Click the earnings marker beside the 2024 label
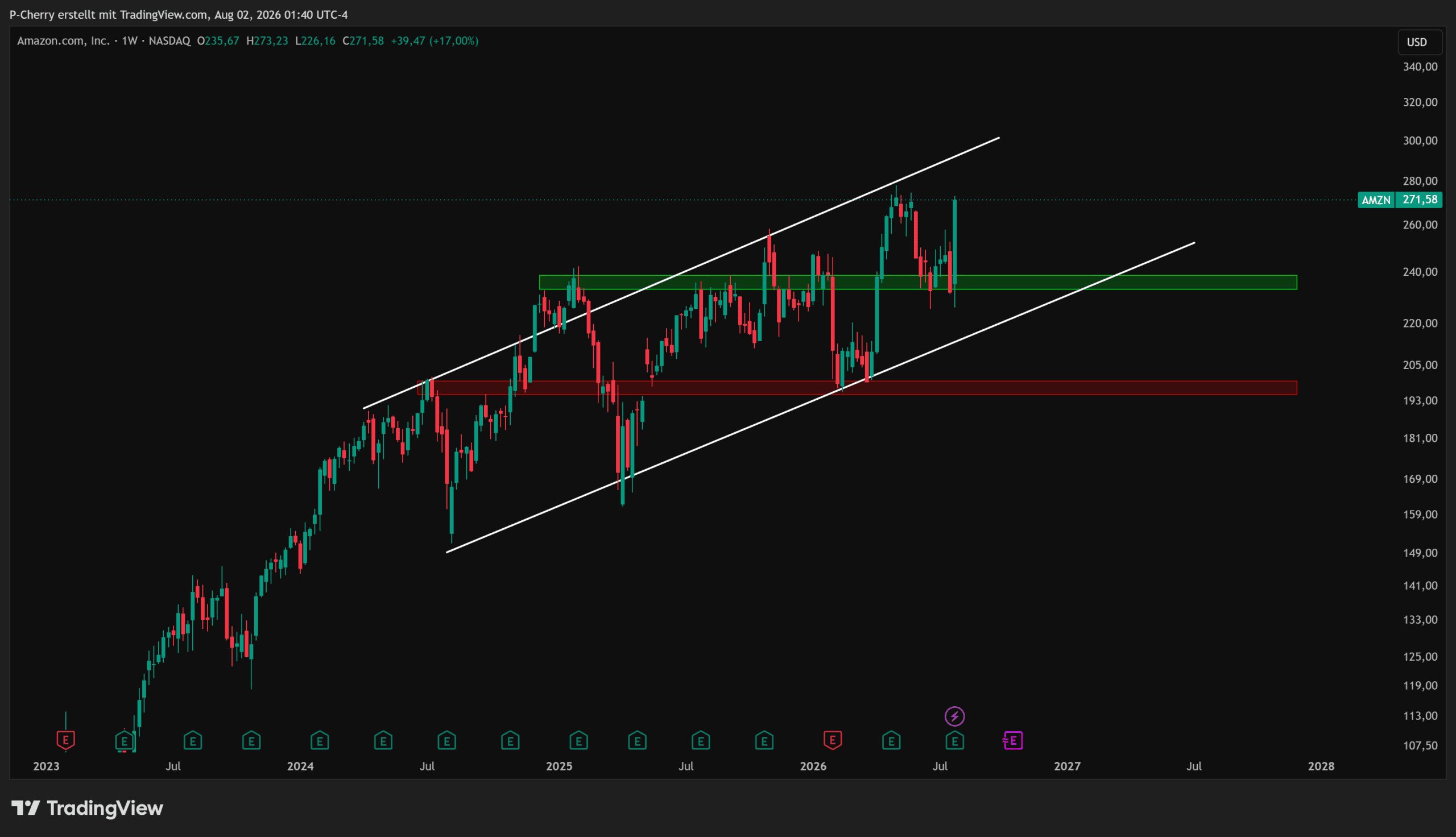Screen dimensions: 1456x837 click(x=320, y=740)
